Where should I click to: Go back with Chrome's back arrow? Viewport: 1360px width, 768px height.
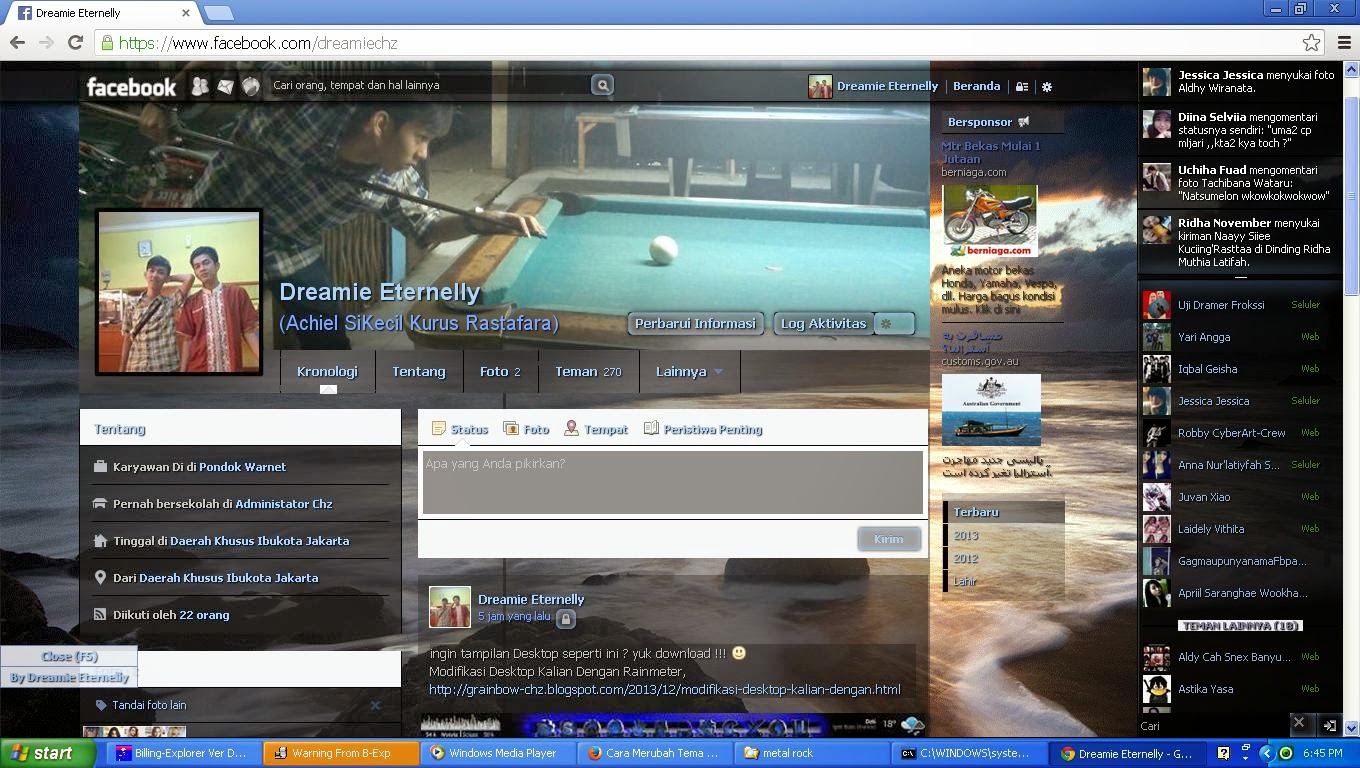tap(17, 43)
